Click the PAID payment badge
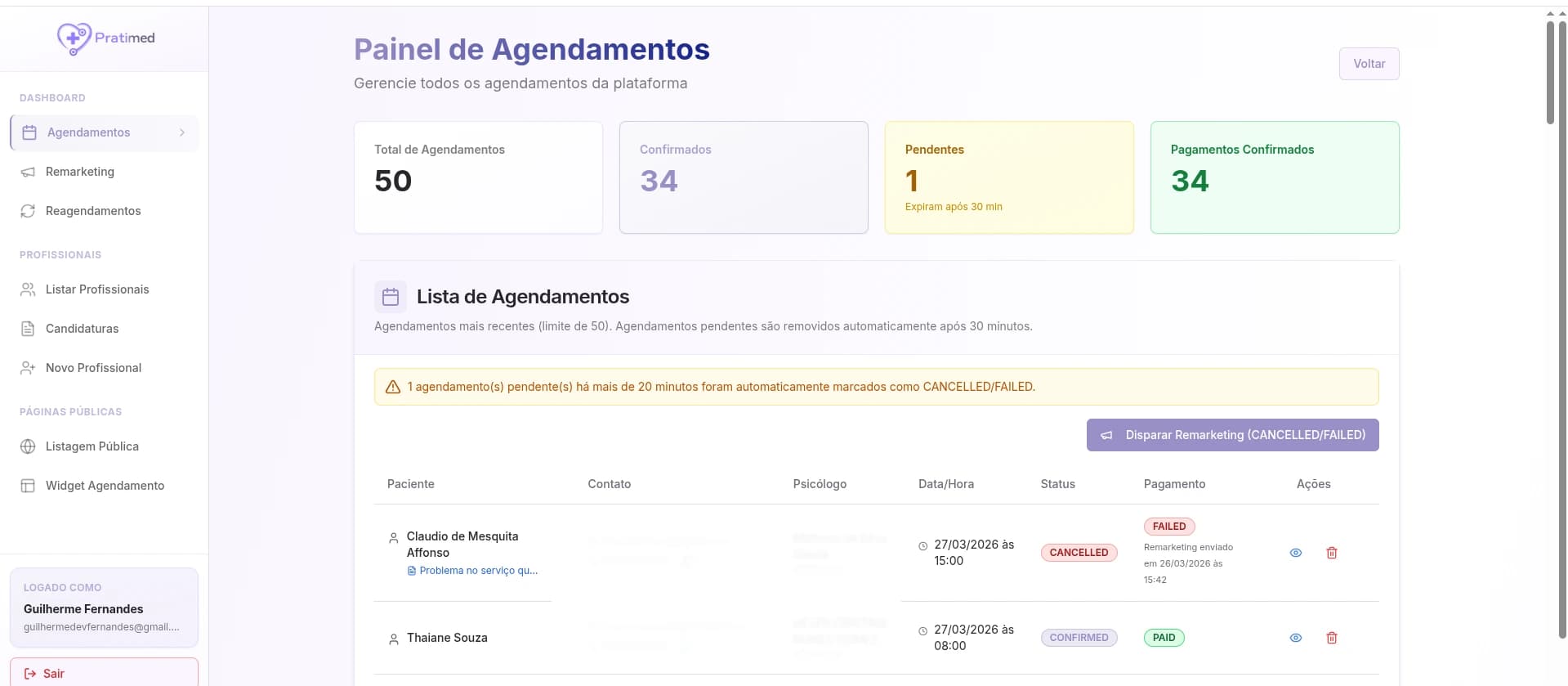Screen dimensions: 1568x686 (1164, 638)
